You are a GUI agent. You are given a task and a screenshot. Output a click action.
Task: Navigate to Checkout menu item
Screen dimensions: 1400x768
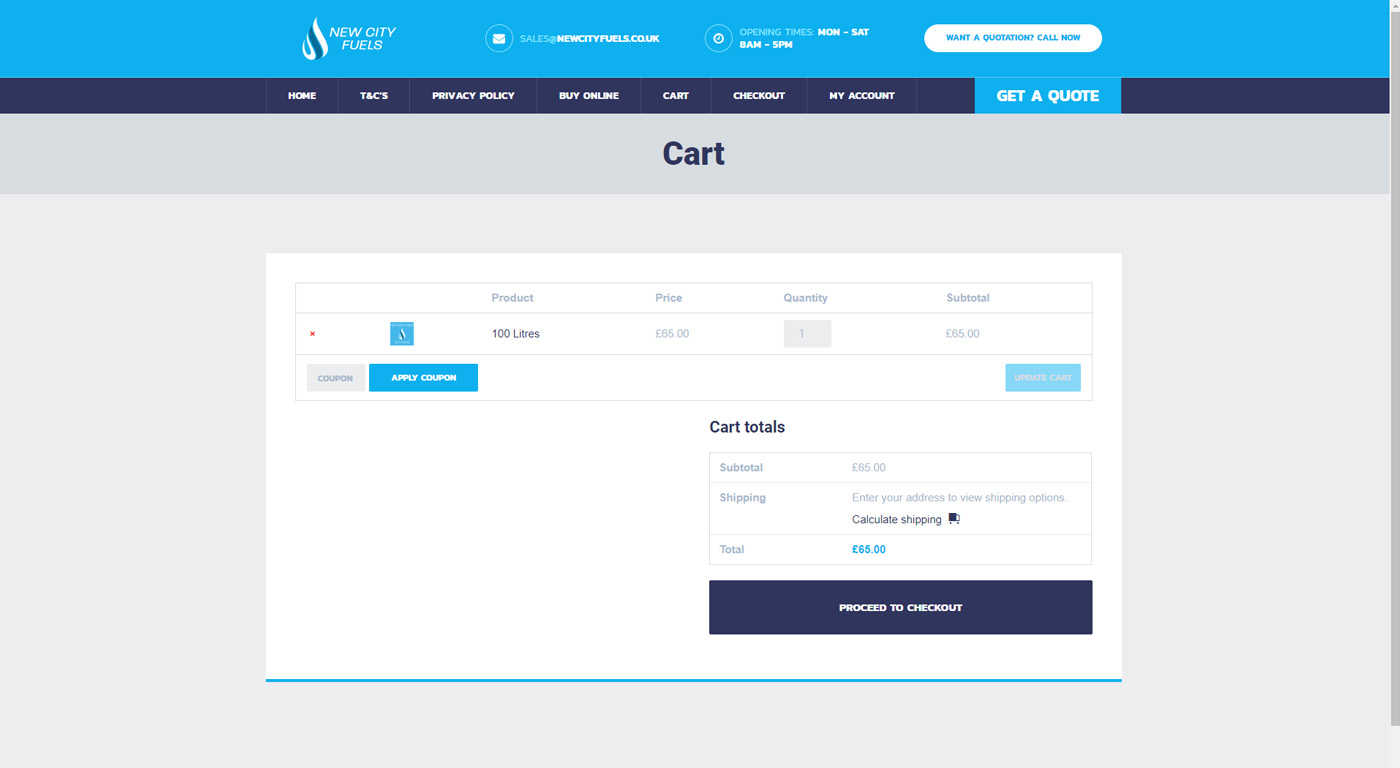[759, 96]
